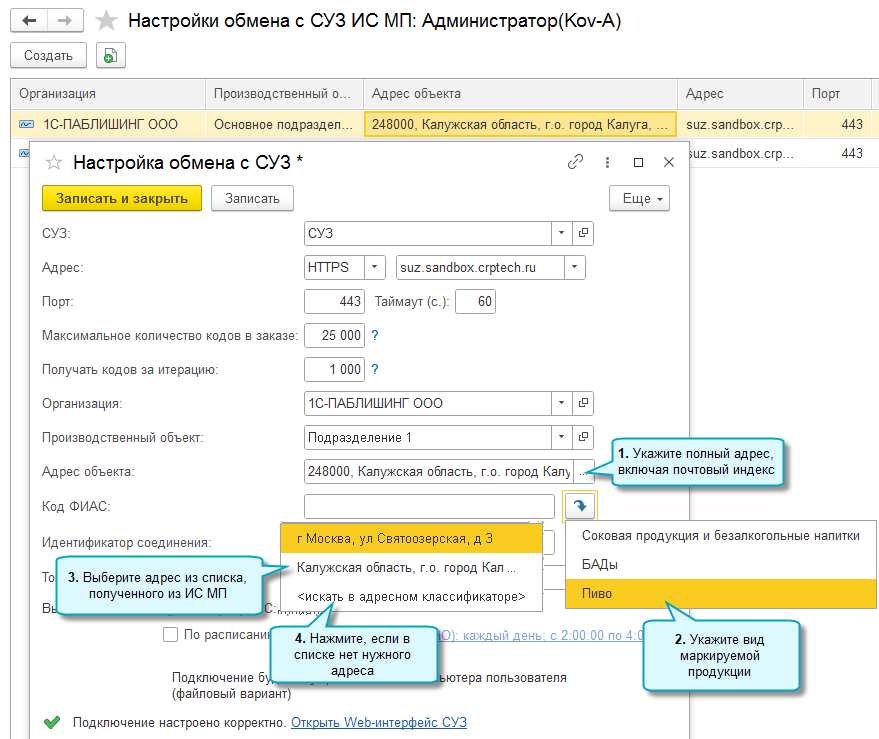Click the Порт input field with 443
The image size is (879, 739).
[334, 302]
